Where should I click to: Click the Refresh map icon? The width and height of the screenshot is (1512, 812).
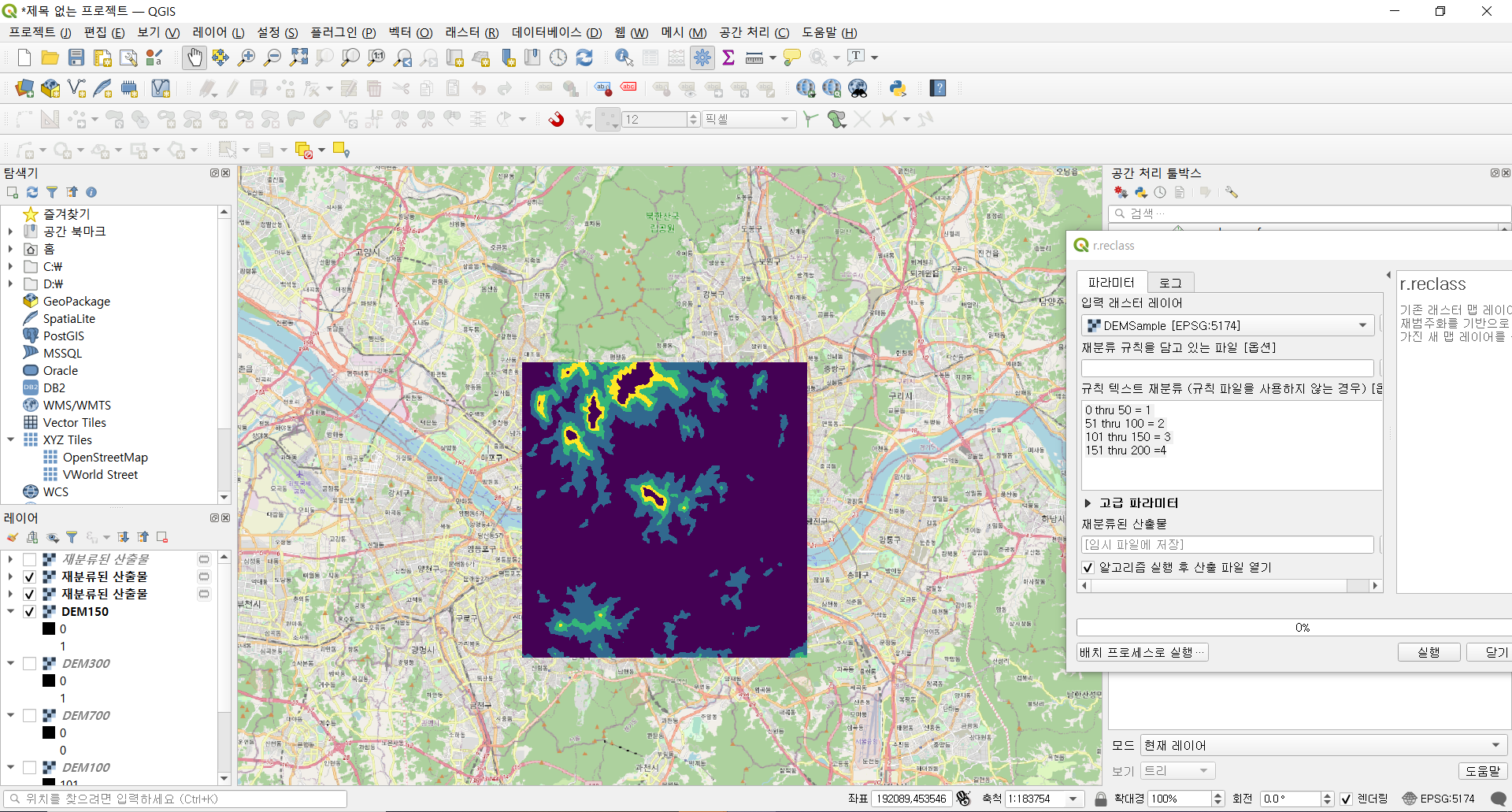pos(584,57)
